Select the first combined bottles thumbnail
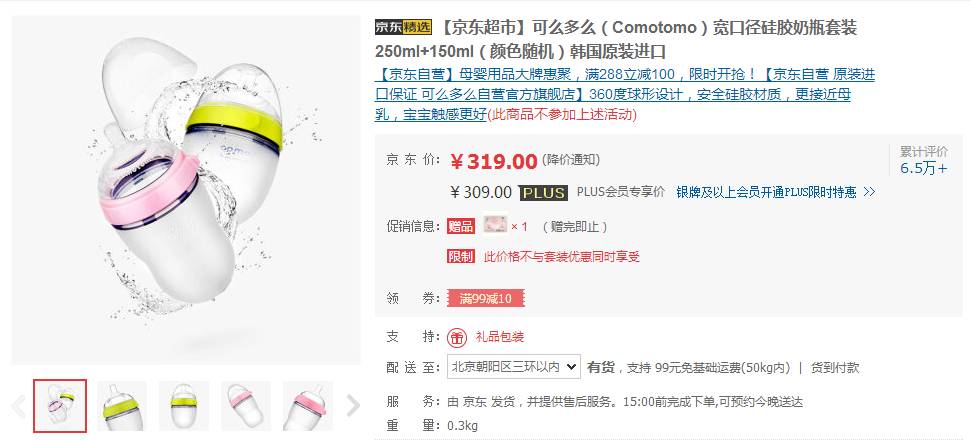This screenshot has height=442, width=971. (60, 405)
